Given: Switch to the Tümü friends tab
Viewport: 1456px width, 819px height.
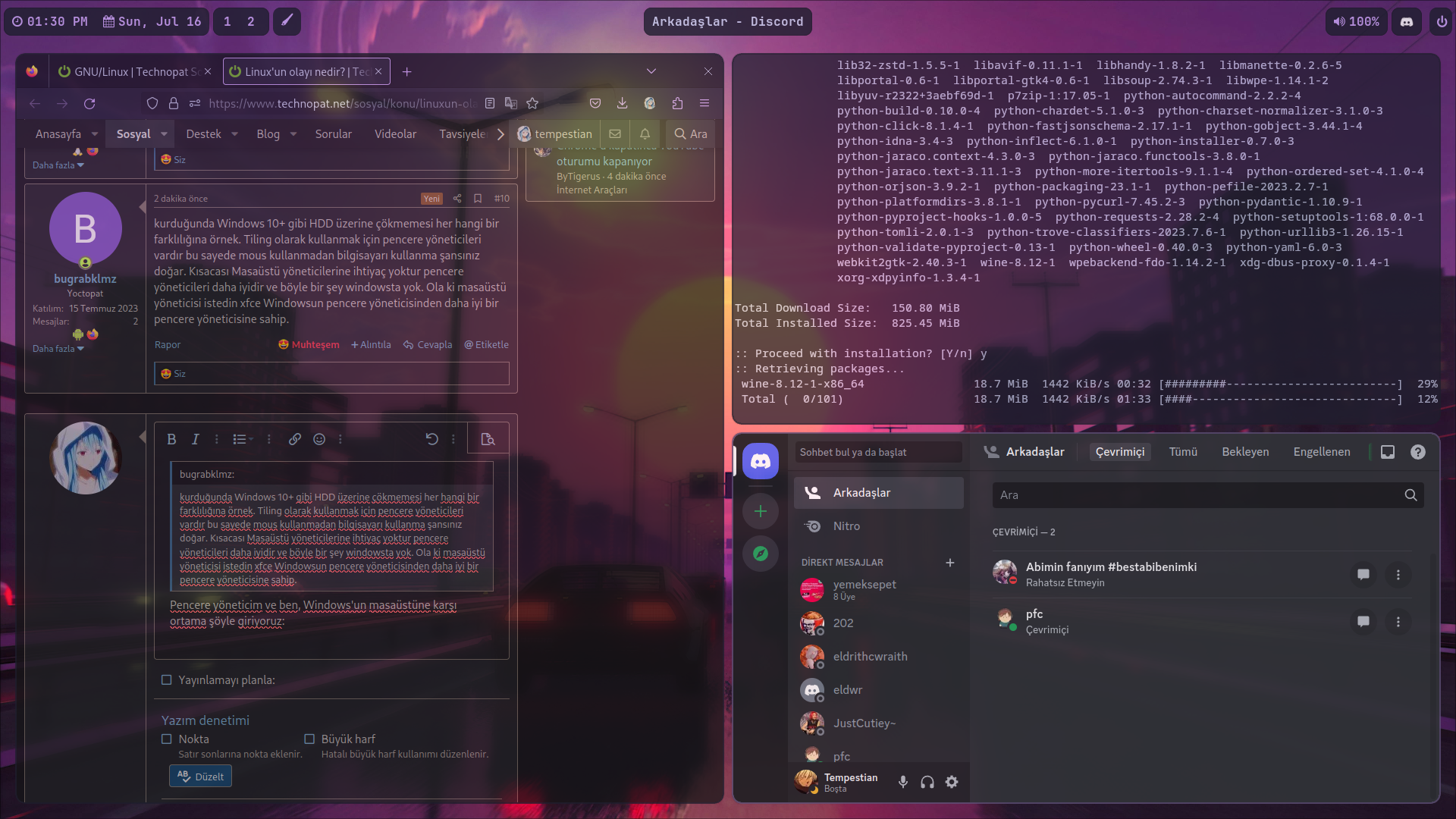Looking at the screenshot, I should pos(1182,452).
